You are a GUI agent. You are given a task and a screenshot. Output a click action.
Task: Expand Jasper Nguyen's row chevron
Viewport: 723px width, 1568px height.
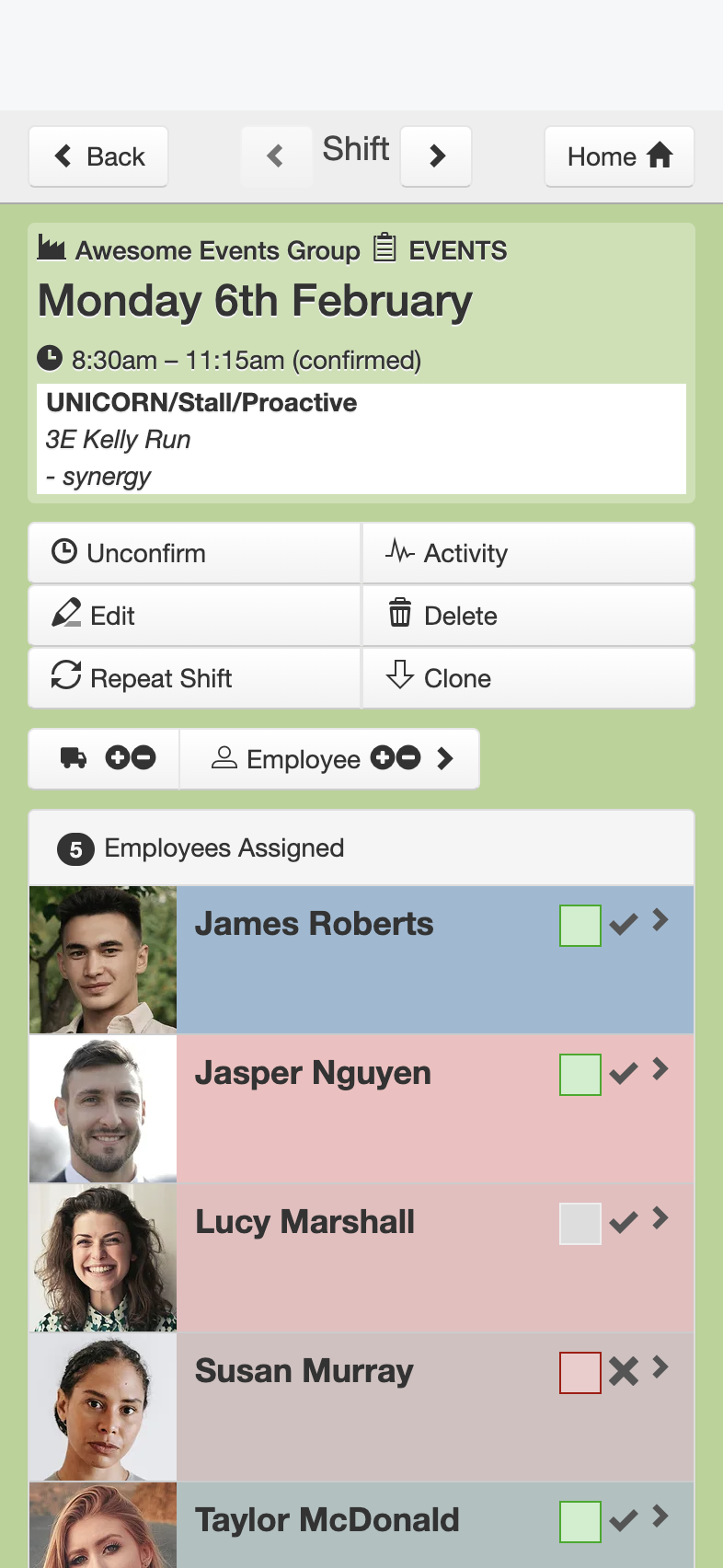click(660, 1069)
